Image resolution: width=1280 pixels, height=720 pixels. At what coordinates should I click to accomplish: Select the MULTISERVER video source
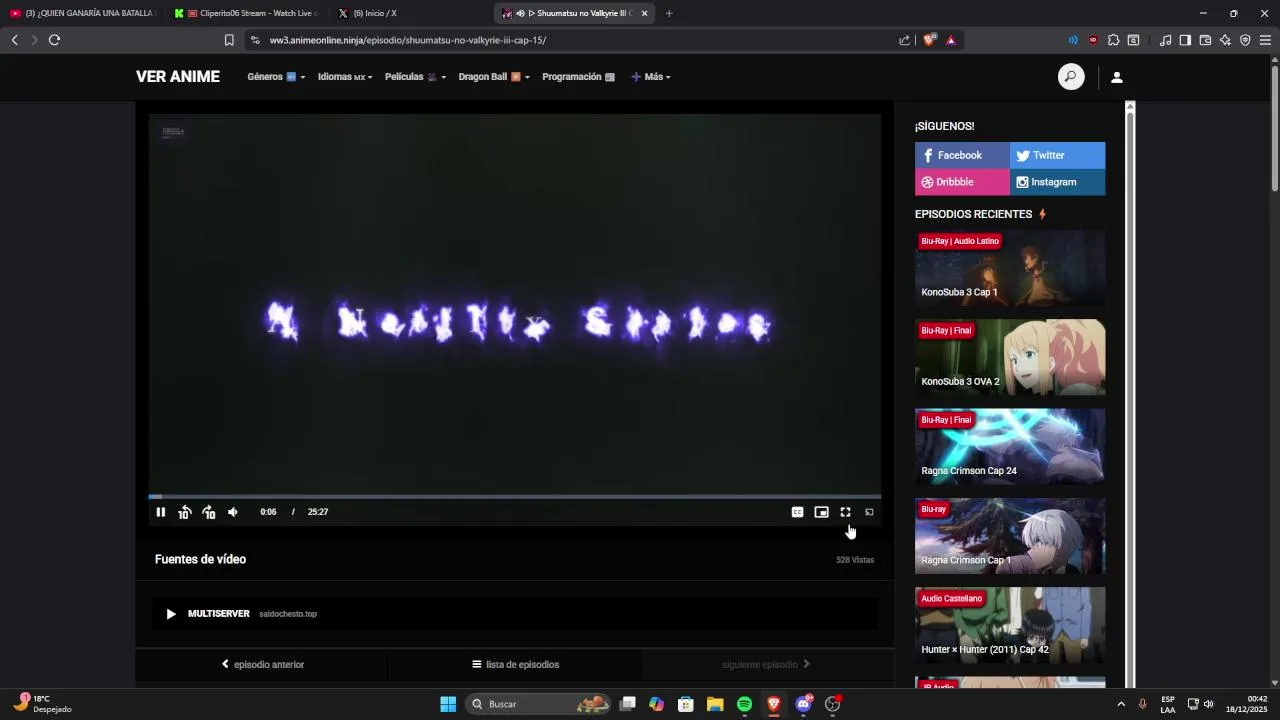click(515, 614)
